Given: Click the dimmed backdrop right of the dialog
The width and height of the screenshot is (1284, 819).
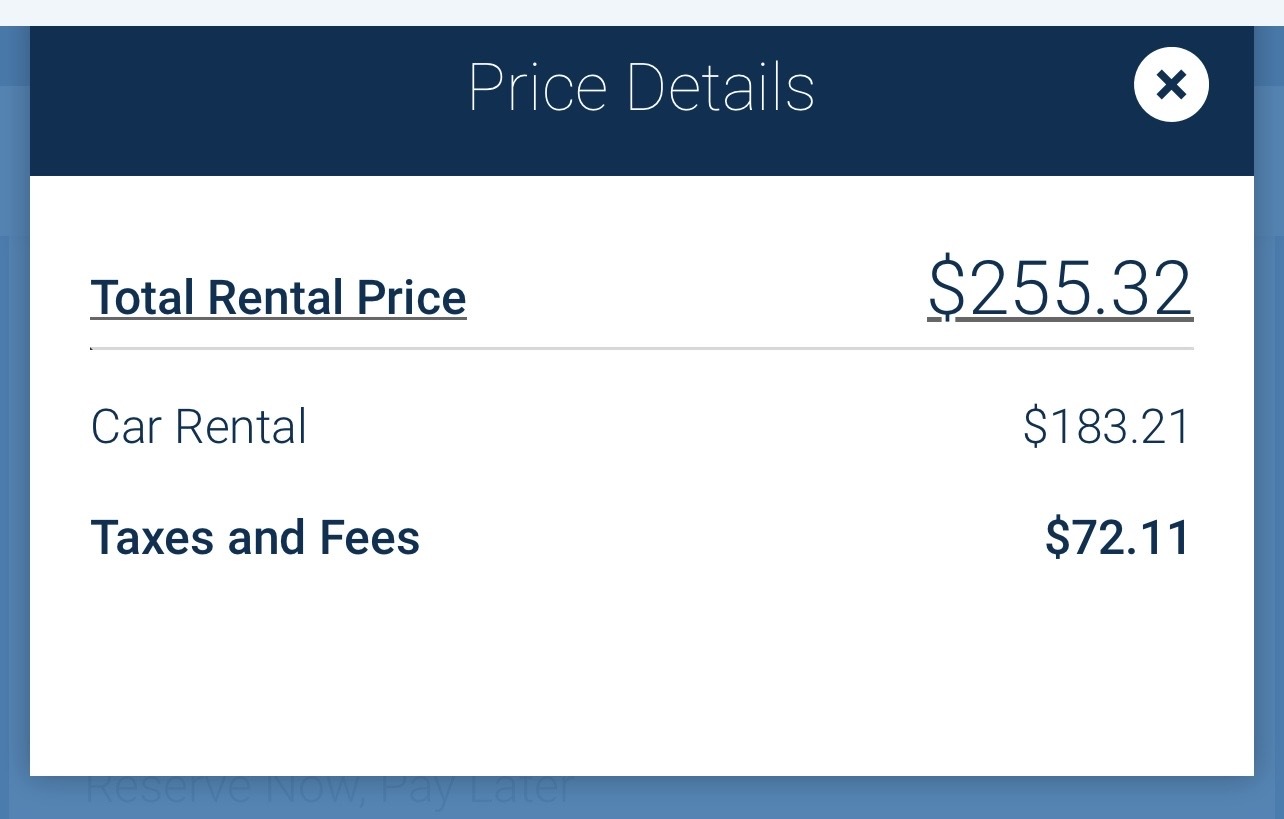Looking at the screenshot, I should (1269, 450).
